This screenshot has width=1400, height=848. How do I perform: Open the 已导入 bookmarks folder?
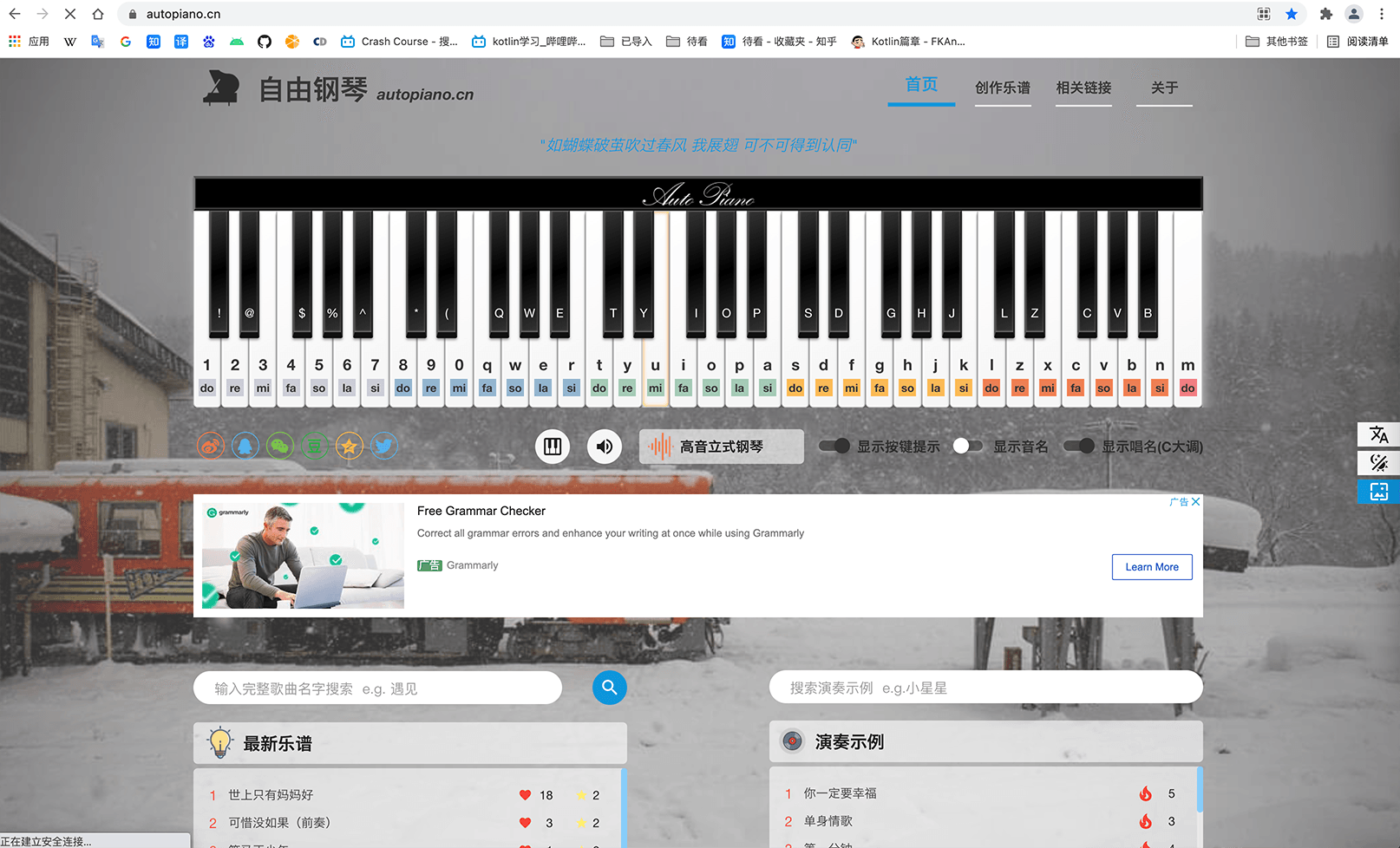(625, 41)
